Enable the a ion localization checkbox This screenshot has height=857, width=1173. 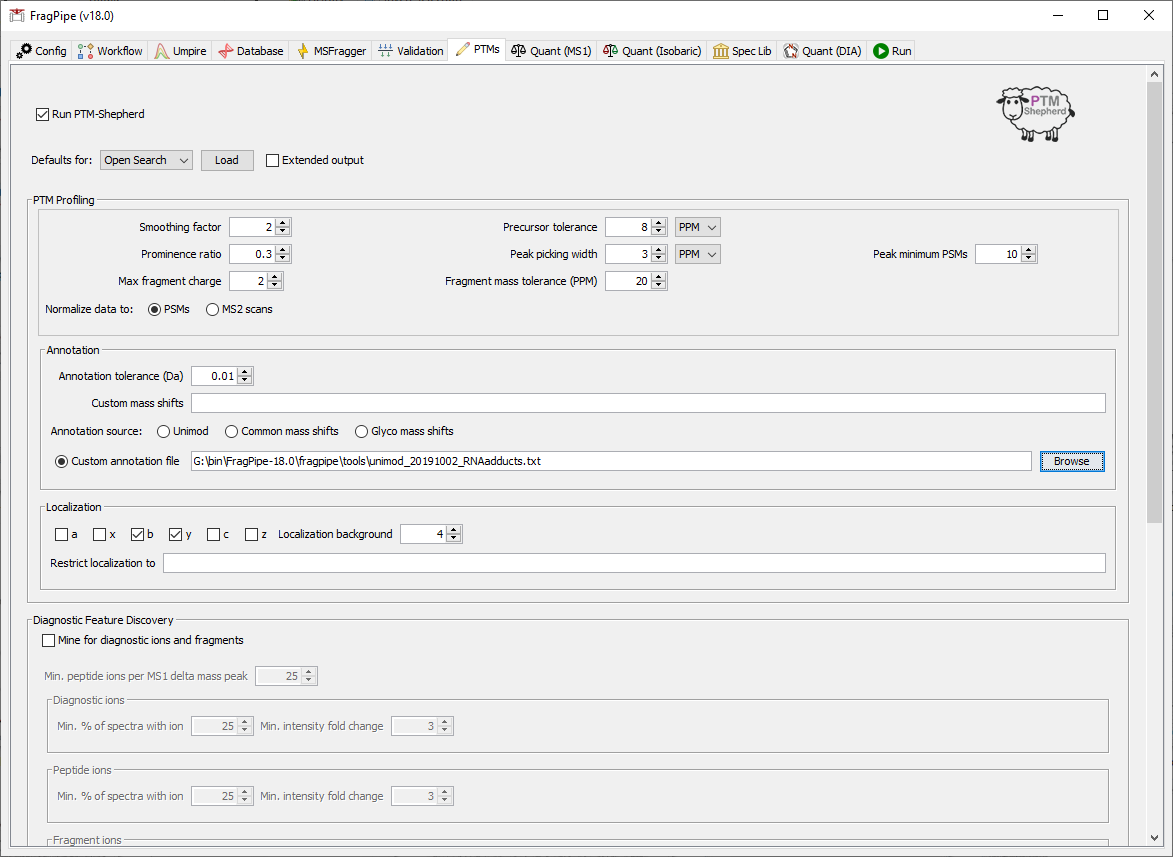[61, 535]
